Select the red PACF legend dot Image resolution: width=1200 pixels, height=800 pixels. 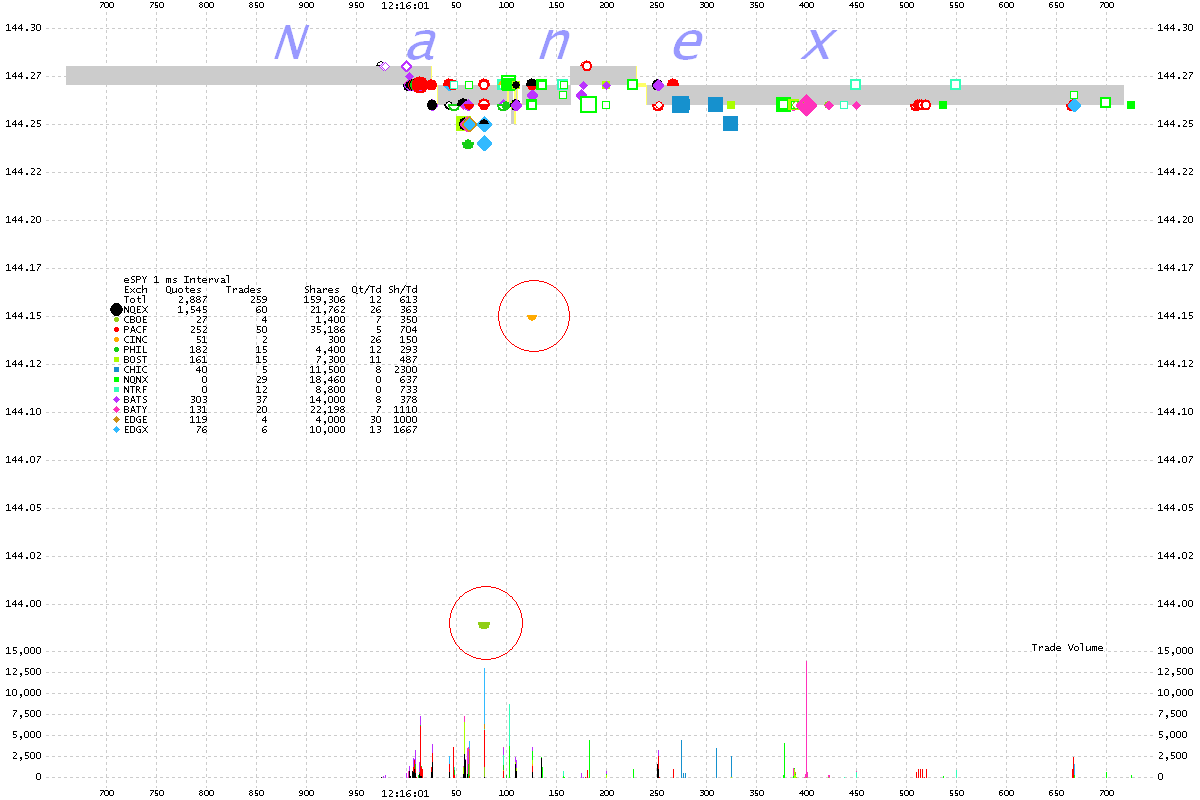[117, 329]
